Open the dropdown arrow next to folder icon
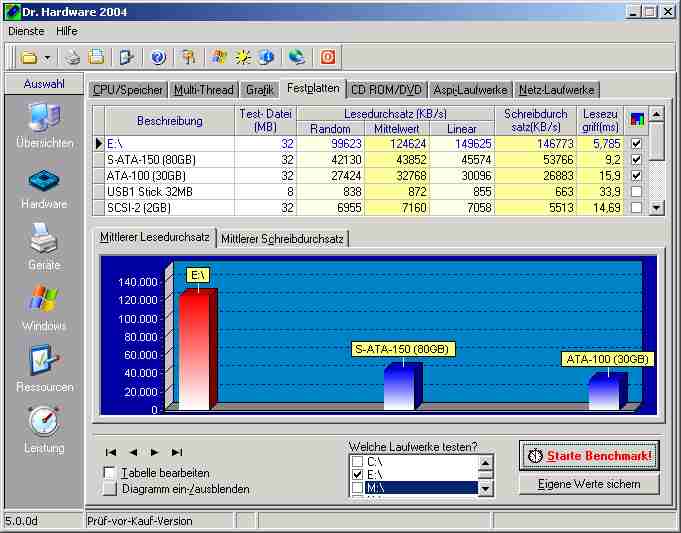Viewport: 681px width, 533px height. point(47,57)
